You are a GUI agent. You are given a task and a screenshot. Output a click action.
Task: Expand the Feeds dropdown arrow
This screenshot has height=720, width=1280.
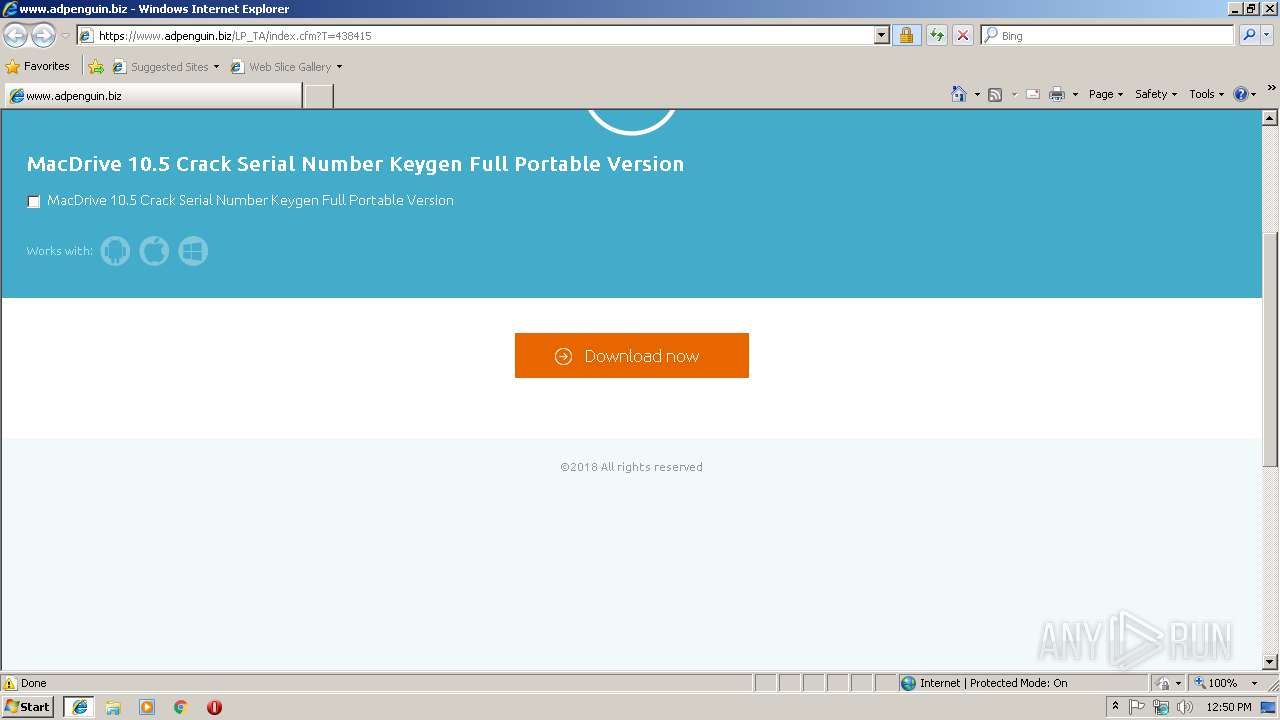coord(1014,94)
